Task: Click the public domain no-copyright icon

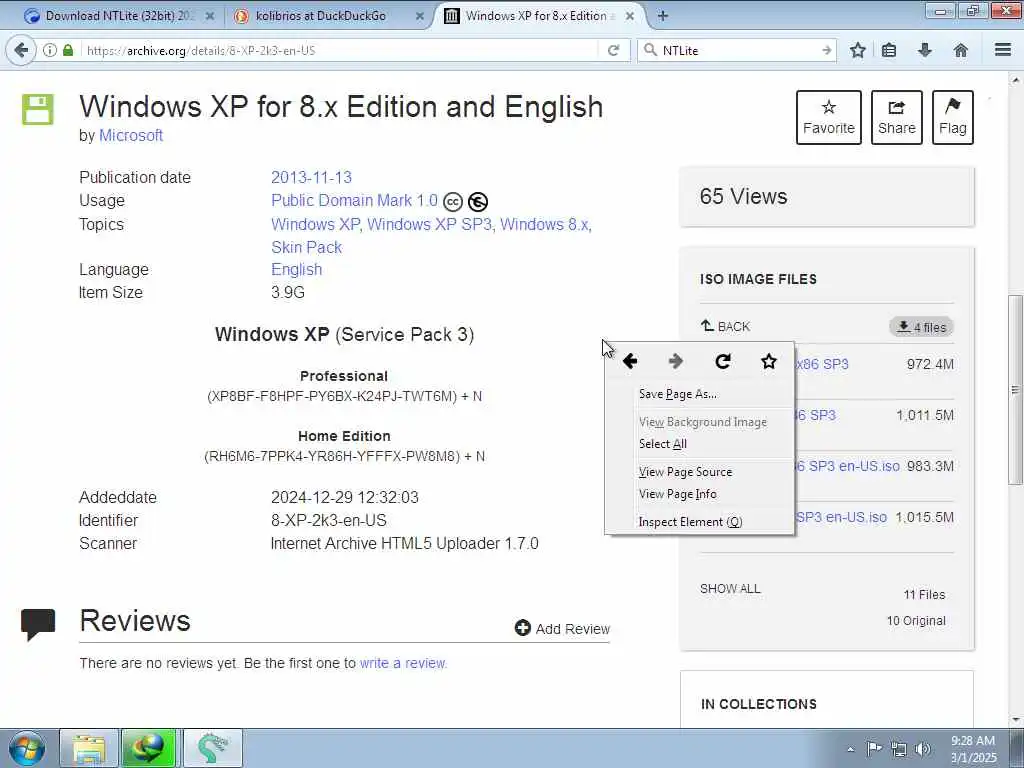Action: 478,202
